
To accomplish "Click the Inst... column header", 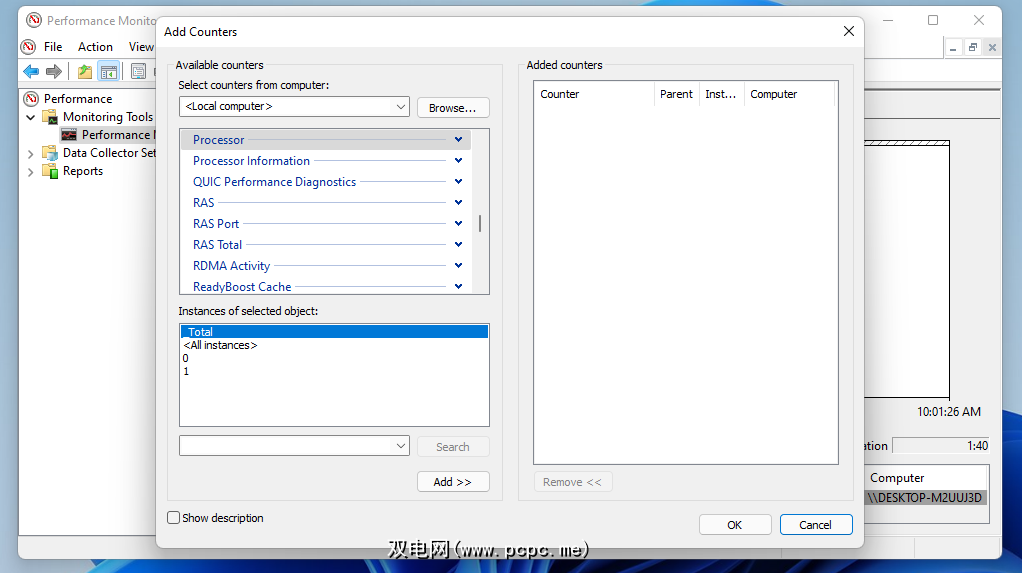I will pos(722,94).
